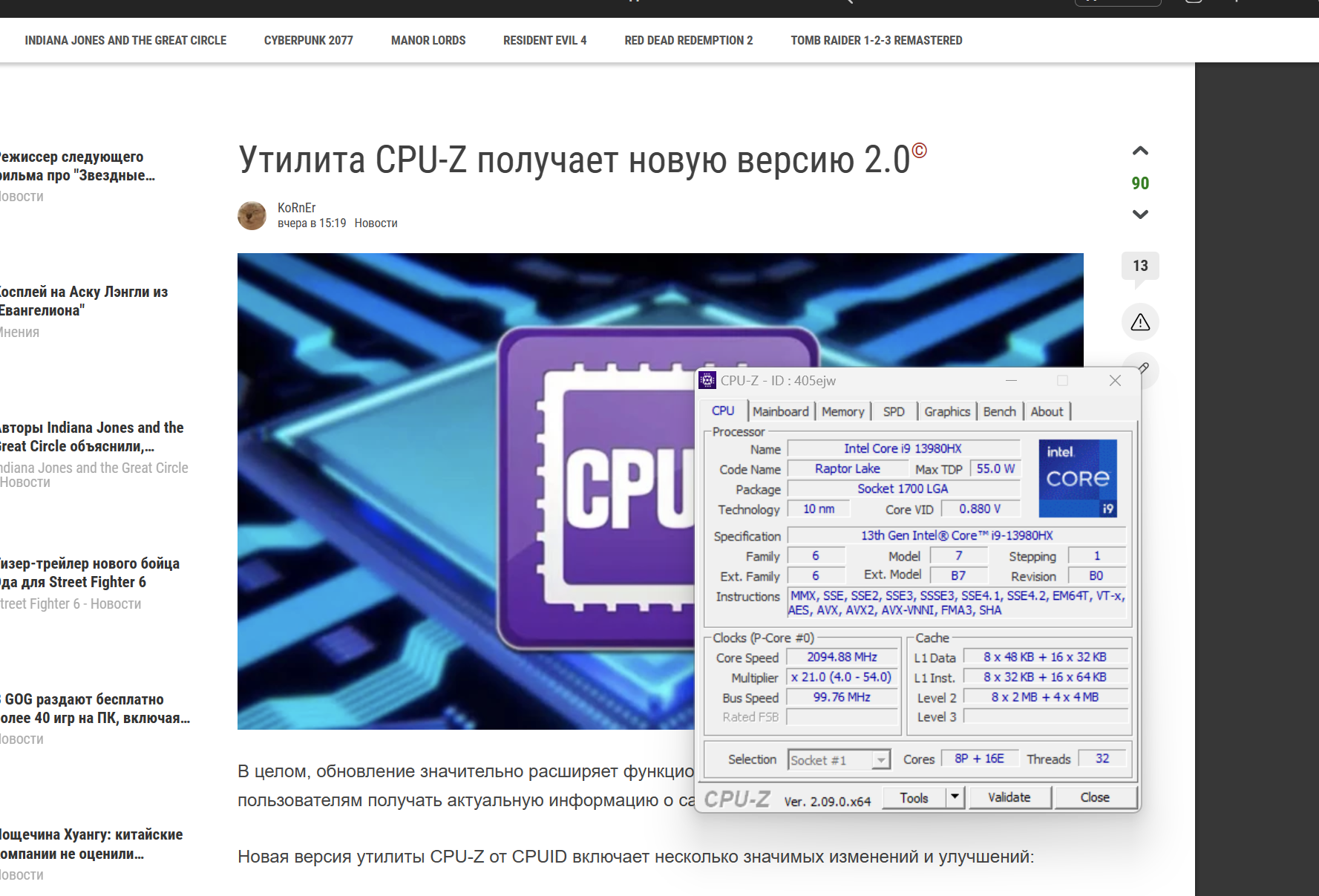Expand the Socket #1 selection dropdown
The height and width of the screenshot is (896, 1319).
(880, 759)
